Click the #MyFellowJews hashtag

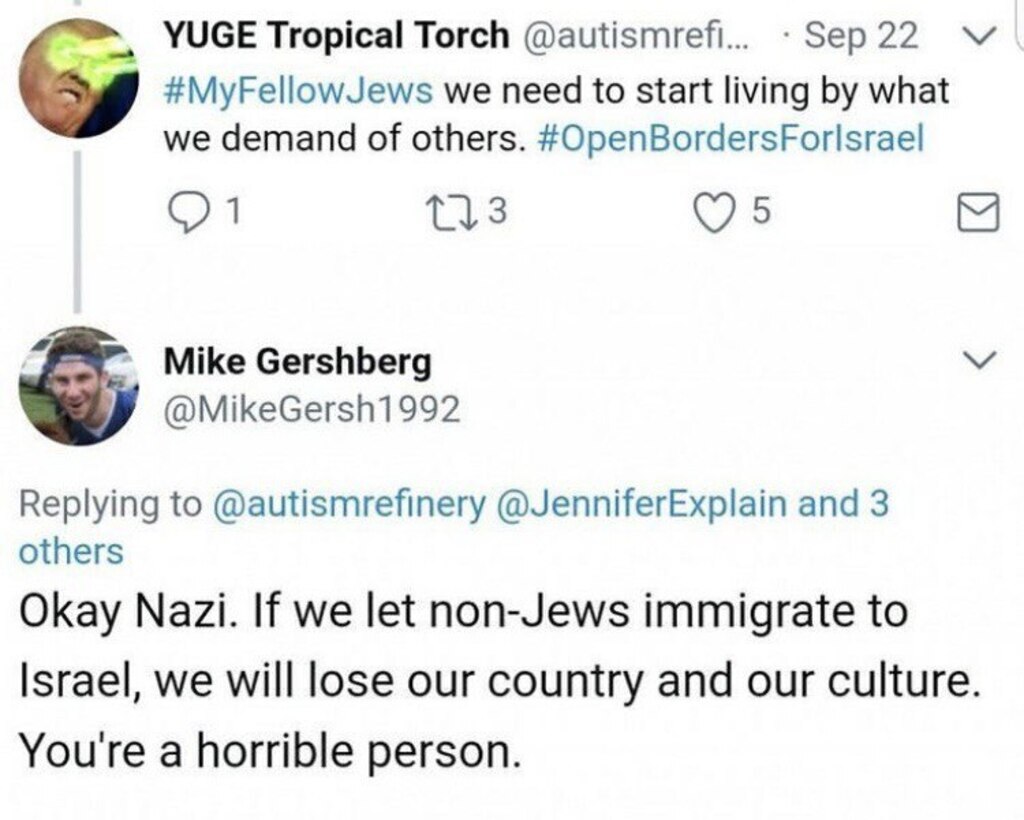tap(297, 91)
